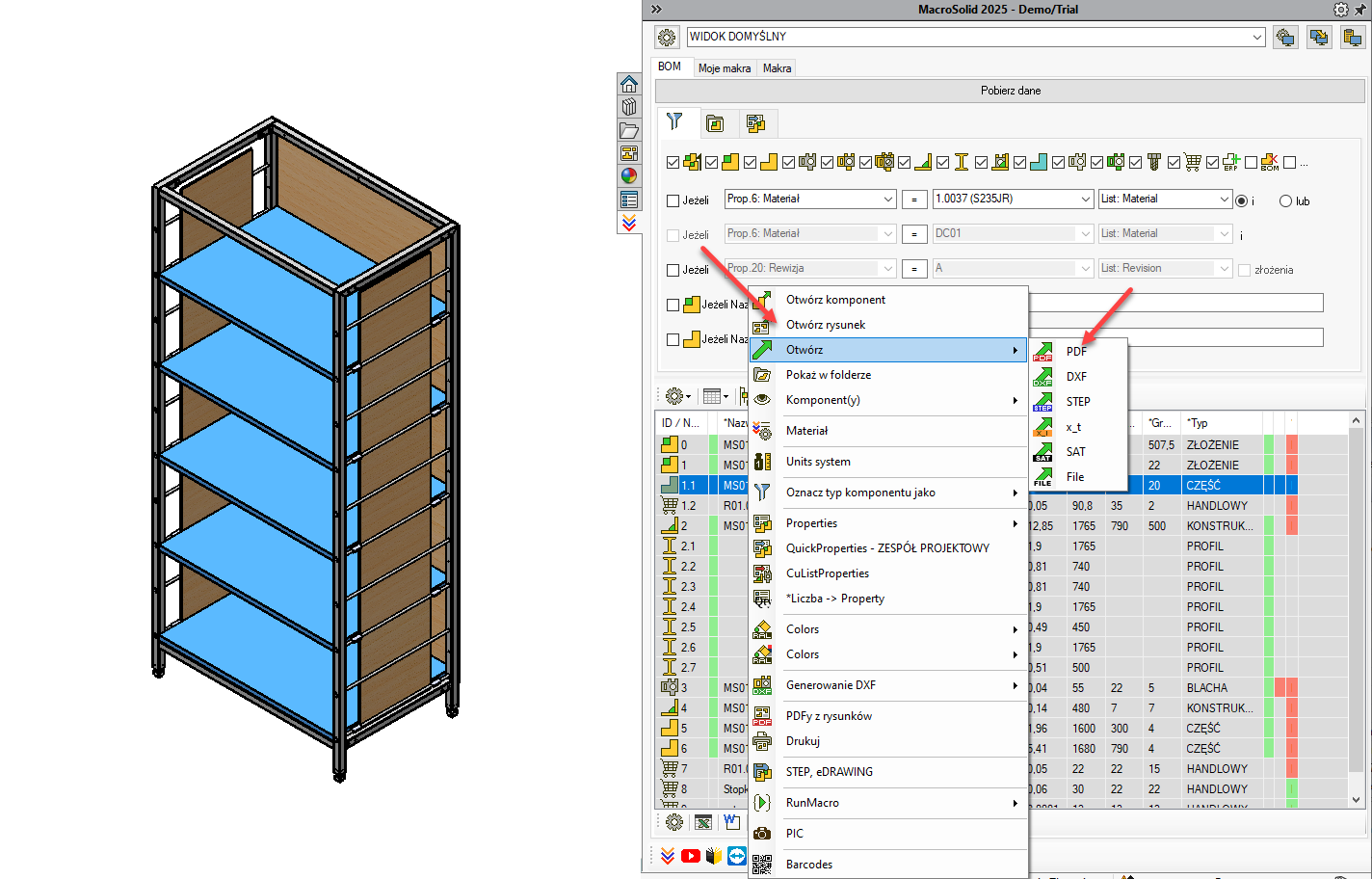1372x879 pixels.
Task: Select the 'lub' radio button
Action: (1285, 200)
